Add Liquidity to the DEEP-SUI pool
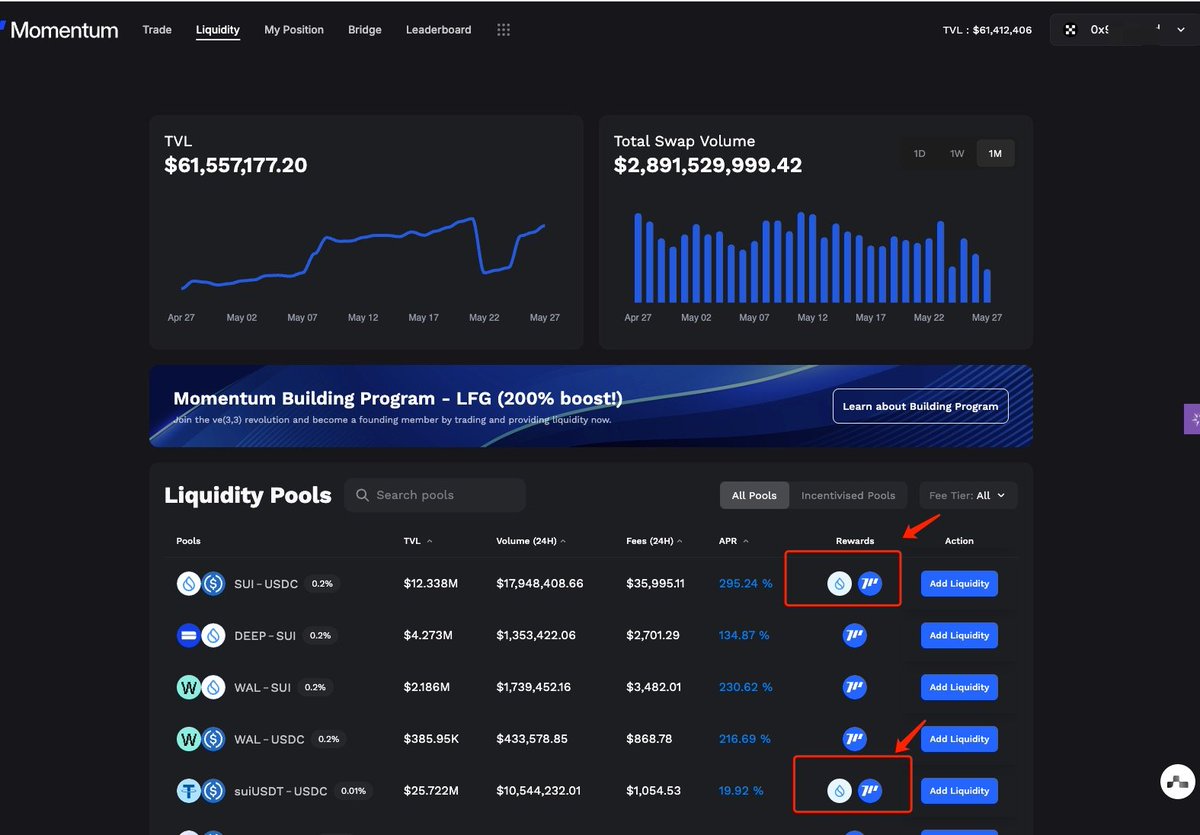 pos(959,635)
